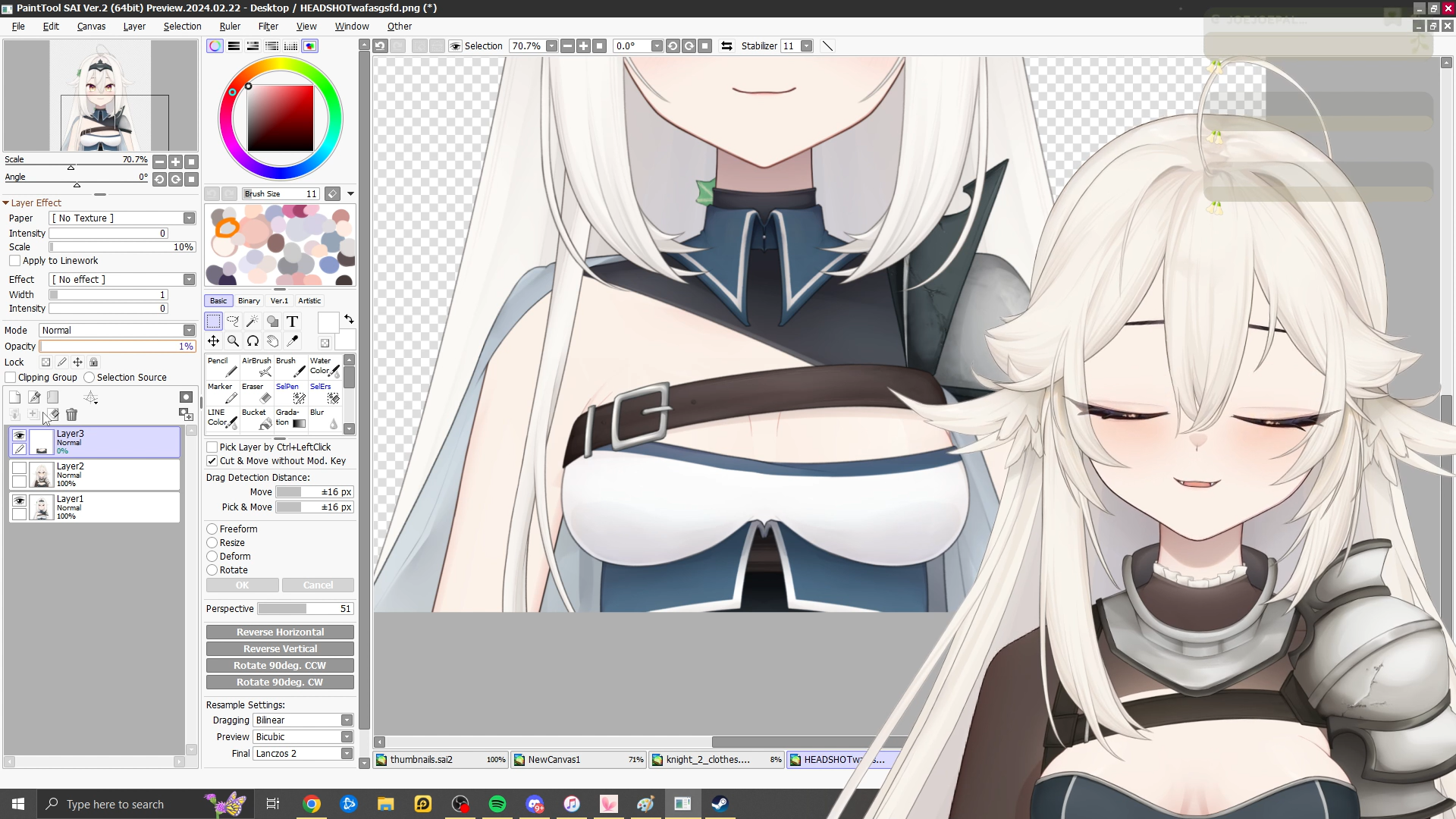Uncheck Cut & Move without Mod. Key
This screenshot has height=819, width=1456.
(212, 461)
